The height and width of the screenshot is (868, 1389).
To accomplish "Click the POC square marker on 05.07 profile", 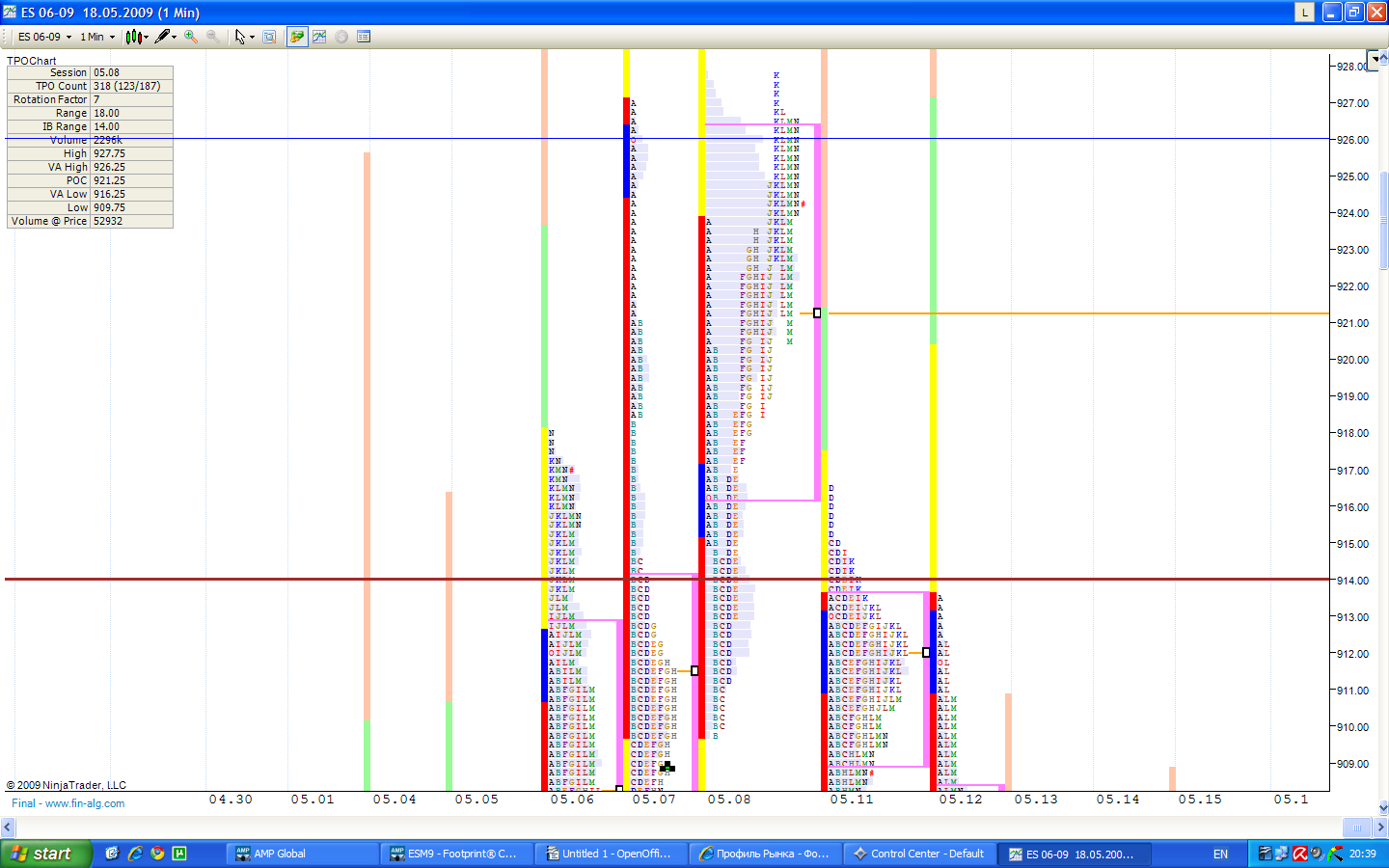I will click(x=694, y=671).
